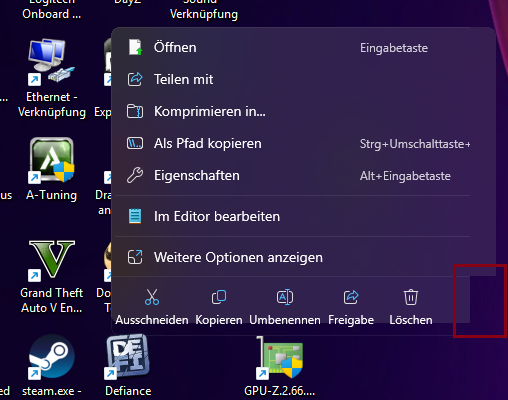
Task: Select the Defiance desktop icon
Action: coord(128,366)
